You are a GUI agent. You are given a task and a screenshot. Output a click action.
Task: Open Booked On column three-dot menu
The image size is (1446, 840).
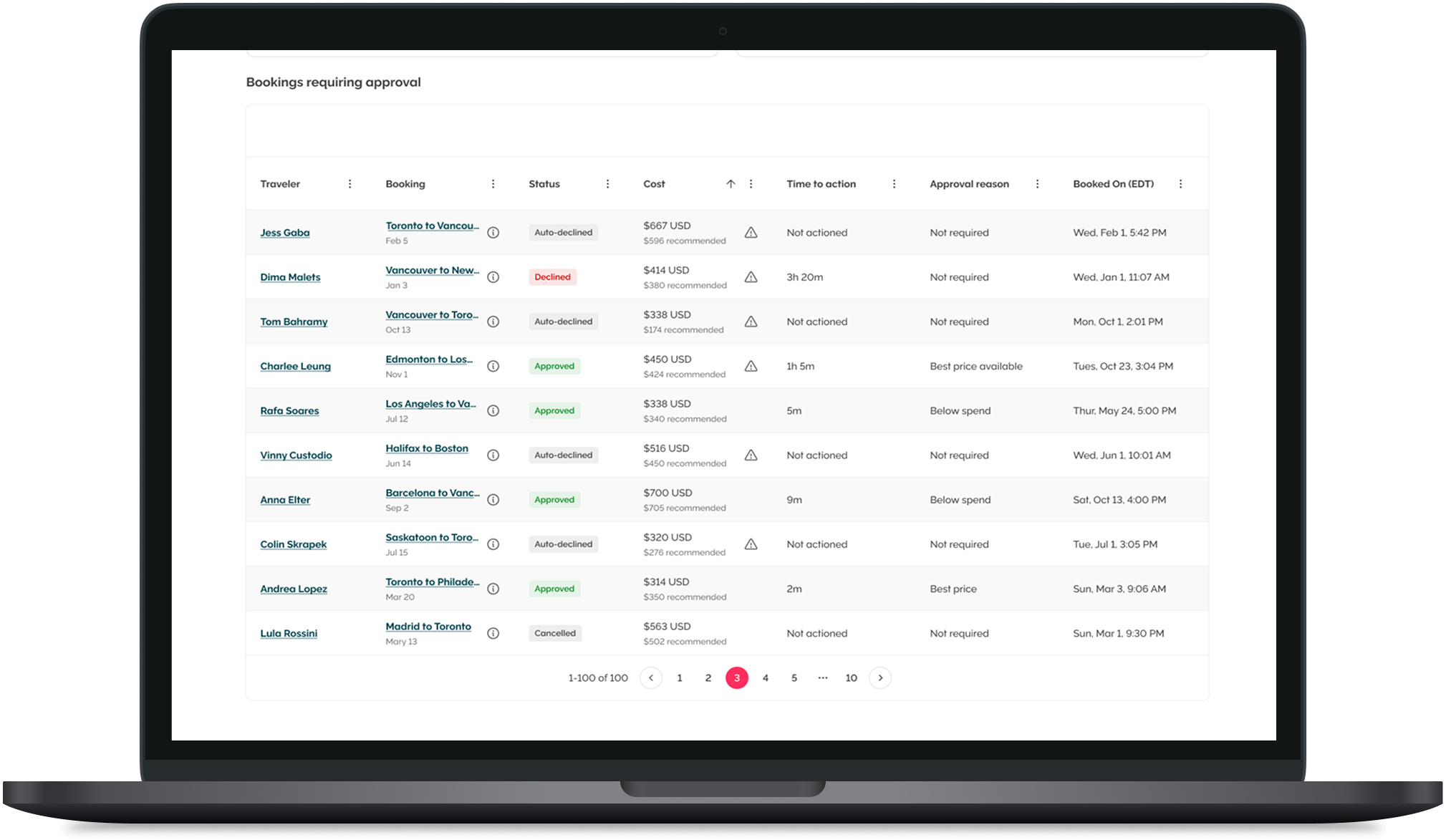click(x=1180, y=184)
